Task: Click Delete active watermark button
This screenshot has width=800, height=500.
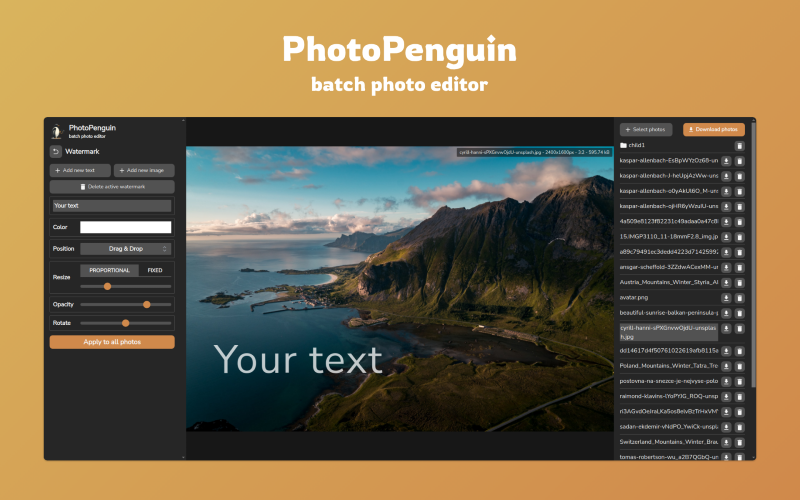Action: 112,187
